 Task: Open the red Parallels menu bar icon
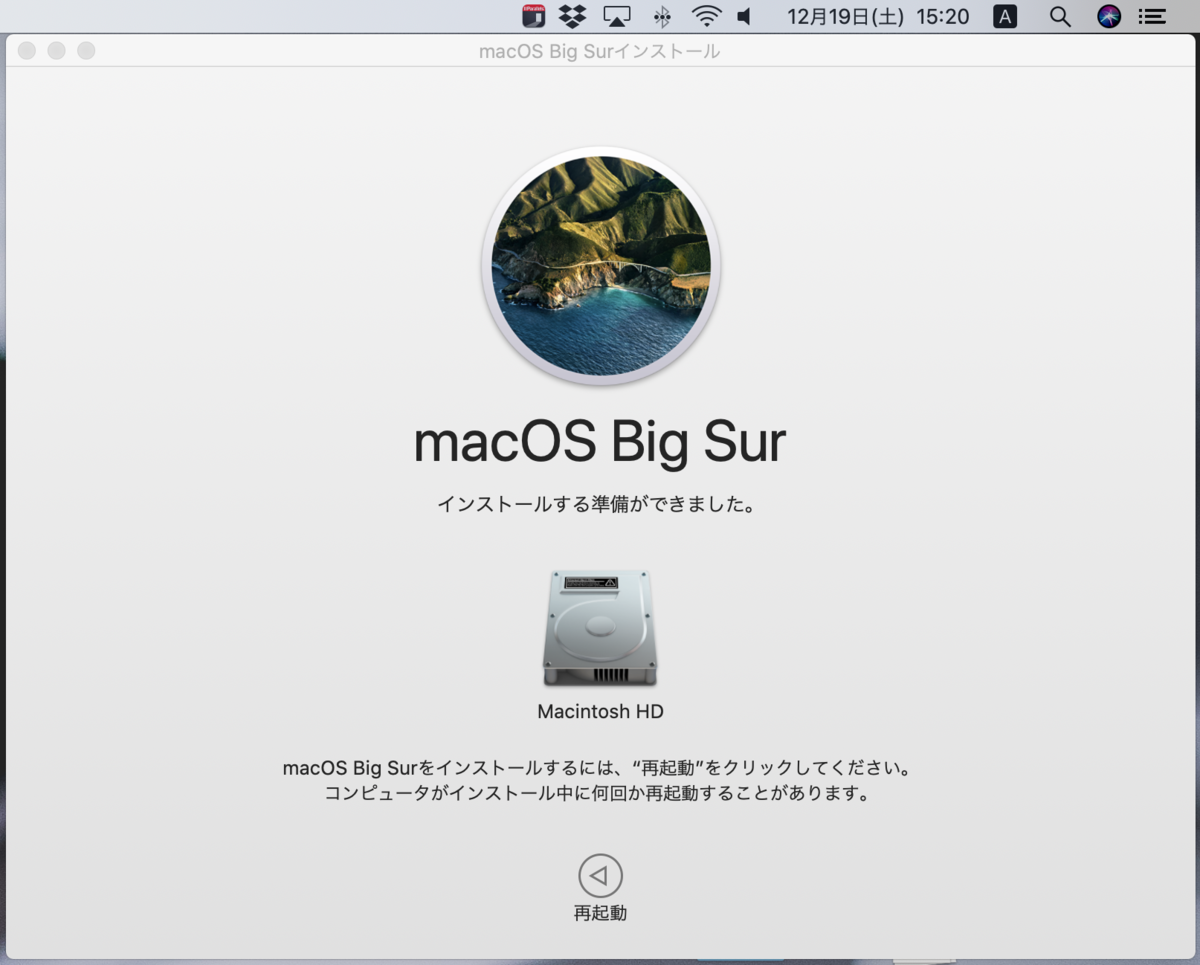534,16
